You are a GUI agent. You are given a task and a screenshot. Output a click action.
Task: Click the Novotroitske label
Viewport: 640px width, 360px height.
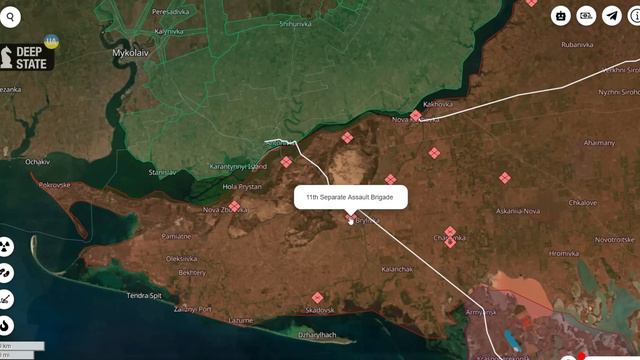coord(614,240)
